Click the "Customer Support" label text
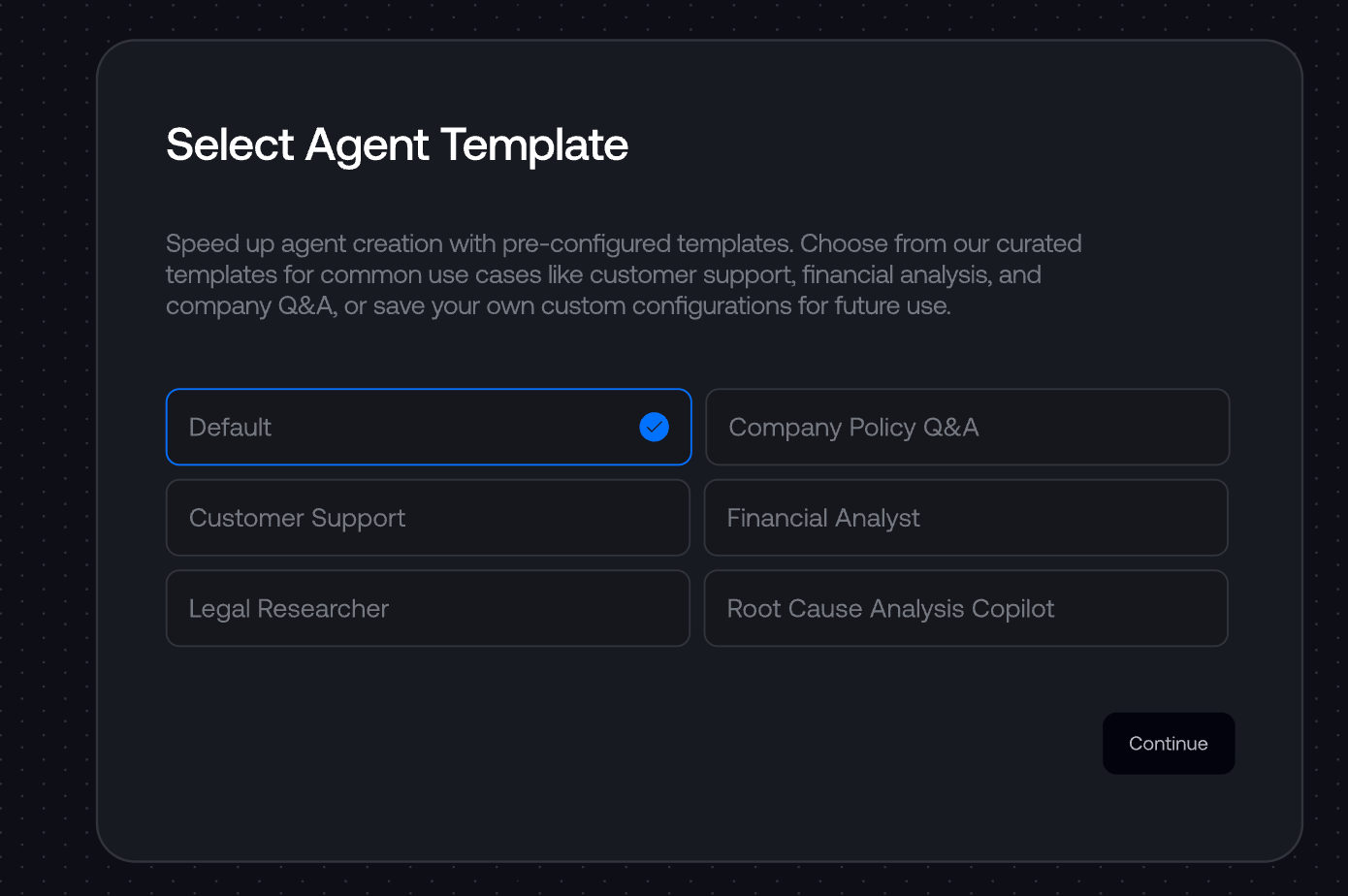 (297, 518)
